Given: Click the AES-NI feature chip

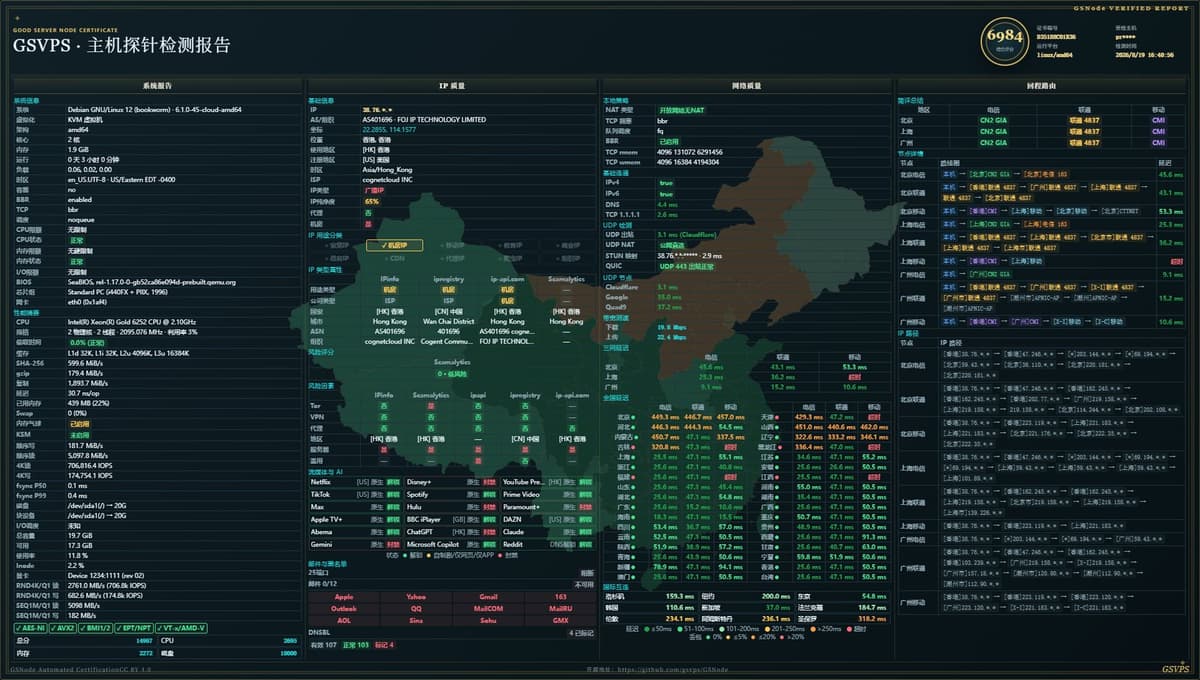Looking at the screenshot, I should click(30, 628).
